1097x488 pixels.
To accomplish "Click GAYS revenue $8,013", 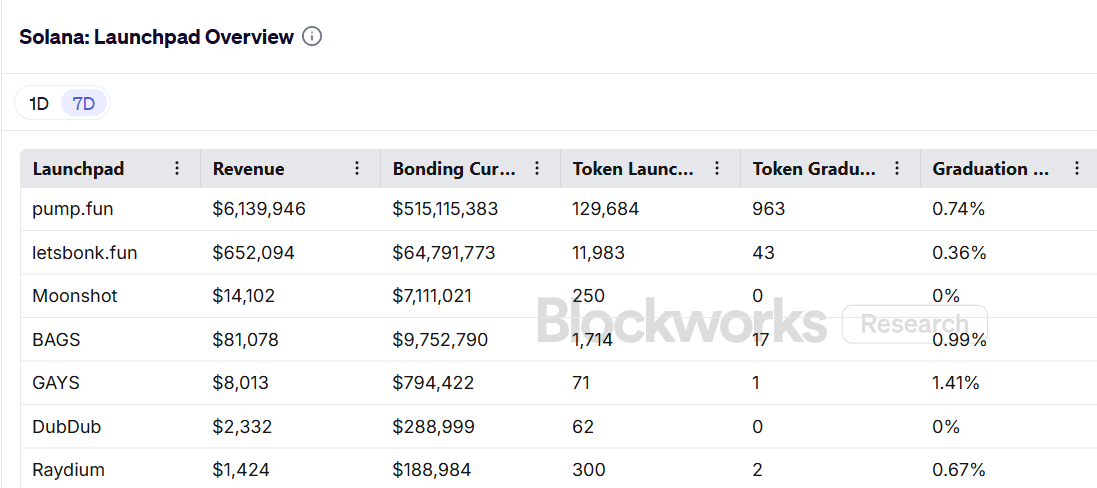I will (x=241, y=383).
